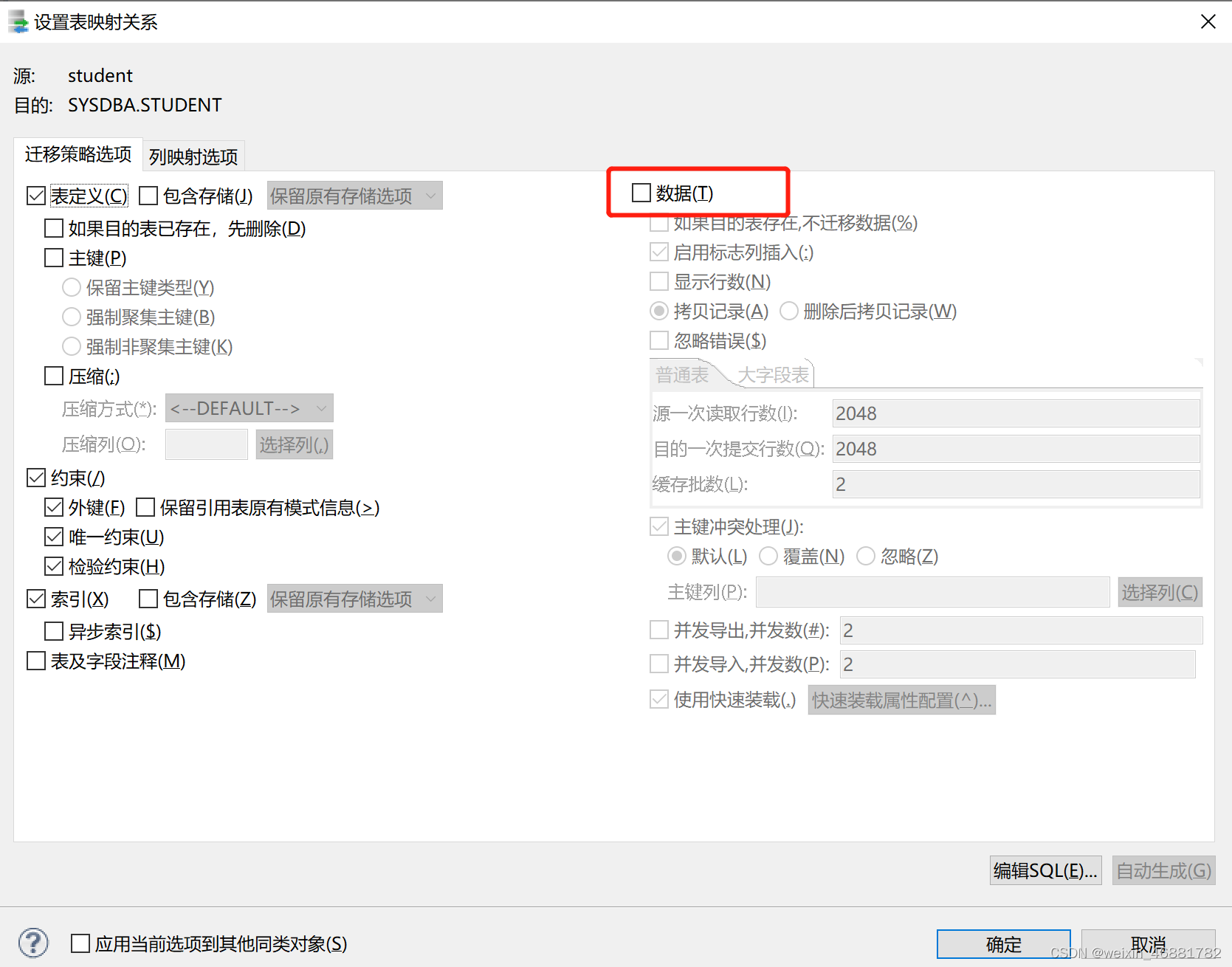The height and width of the screenshot is (967, 1232).
Task: Click the dialog title bar icon
Action: pyautogui.click(x=18, y=21)
